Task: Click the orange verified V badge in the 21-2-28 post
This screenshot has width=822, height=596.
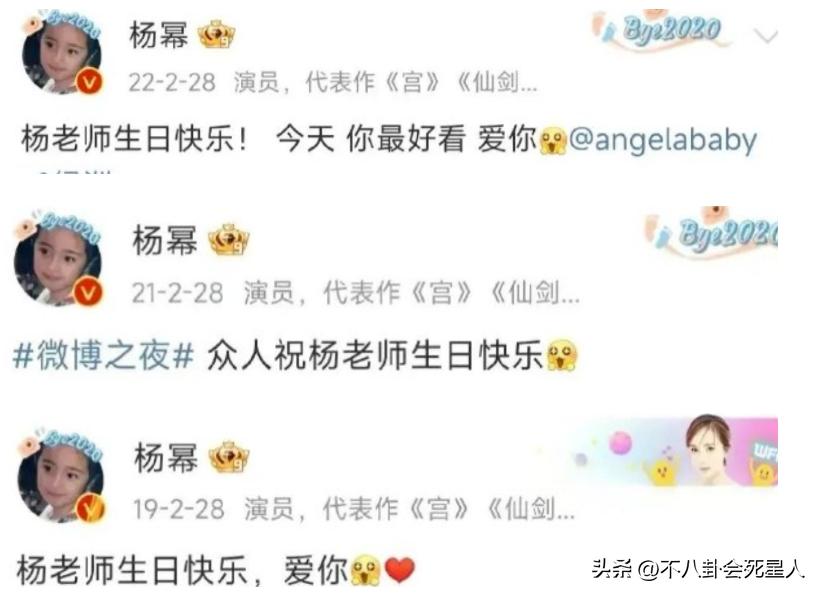Action: point(88,292)
